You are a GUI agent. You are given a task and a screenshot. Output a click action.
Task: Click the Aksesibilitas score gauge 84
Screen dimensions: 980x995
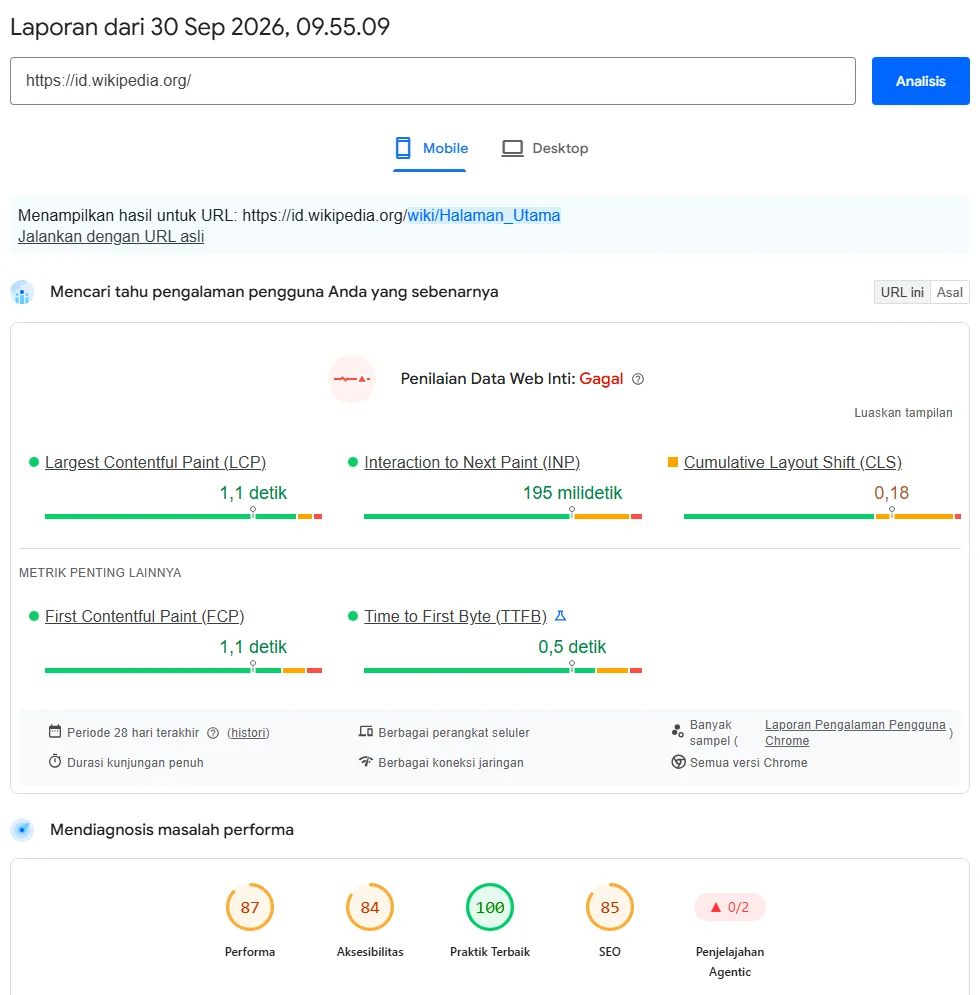[370, 907]
